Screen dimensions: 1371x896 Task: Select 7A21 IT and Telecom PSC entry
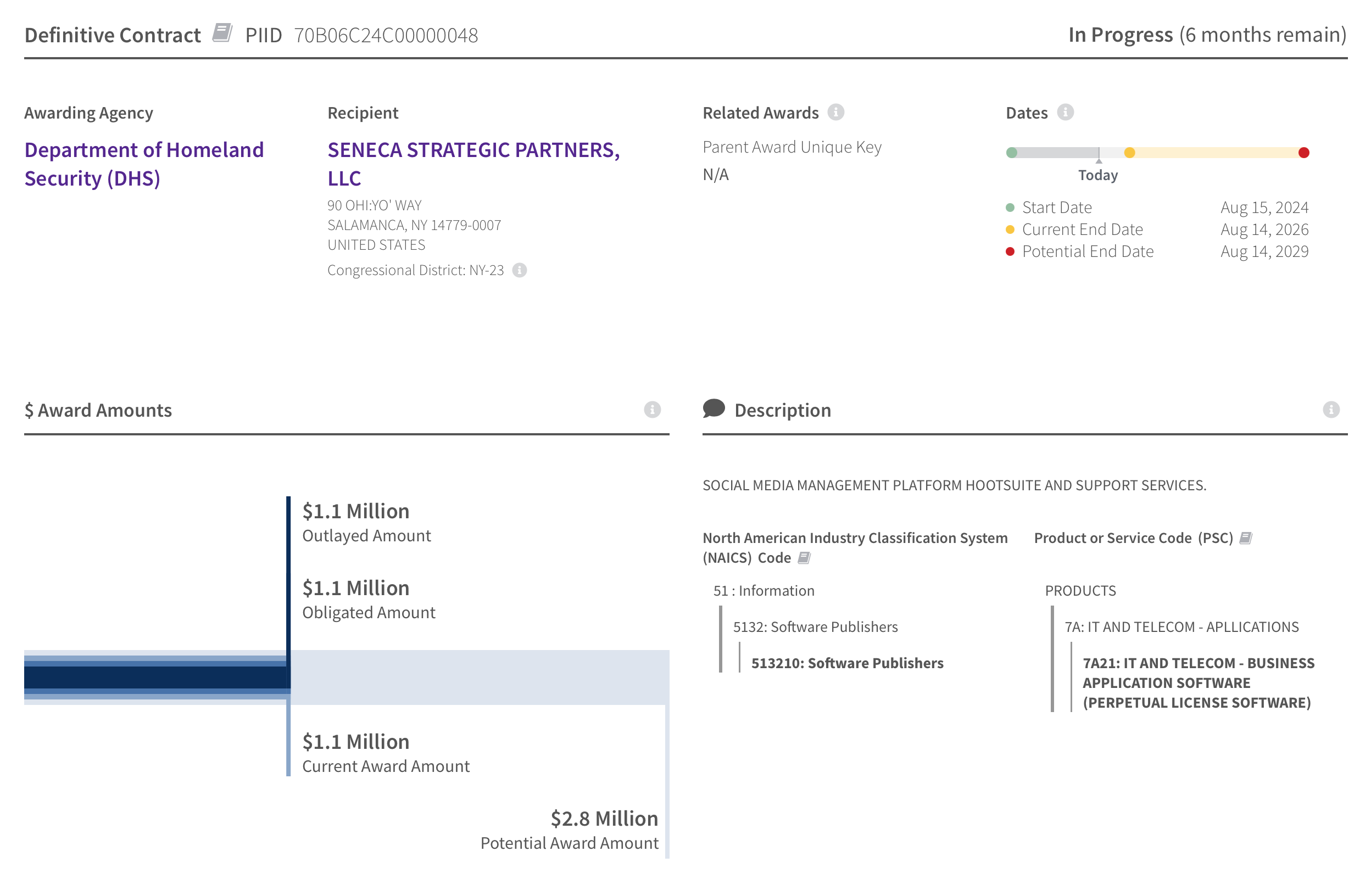[1197, 682]
